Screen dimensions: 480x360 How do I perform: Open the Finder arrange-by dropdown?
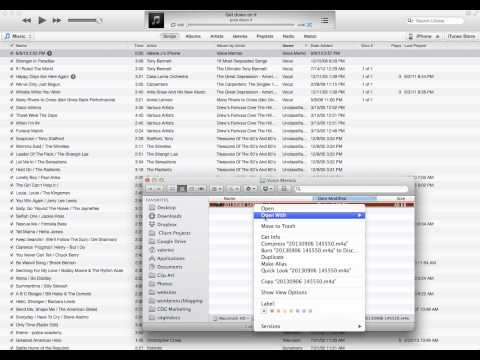pos(217,189)
